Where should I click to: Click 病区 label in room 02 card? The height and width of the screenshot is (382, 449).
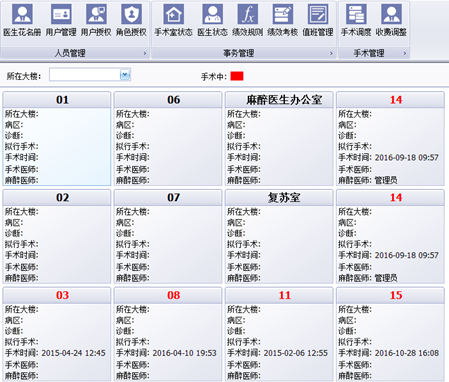coord(14,223)
